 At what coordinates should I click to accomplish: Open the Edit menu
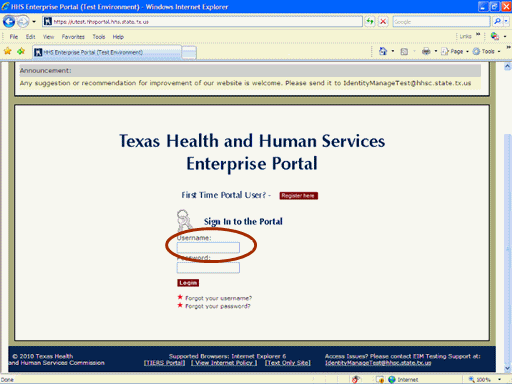pyautogui.click(x=30, y=37)
